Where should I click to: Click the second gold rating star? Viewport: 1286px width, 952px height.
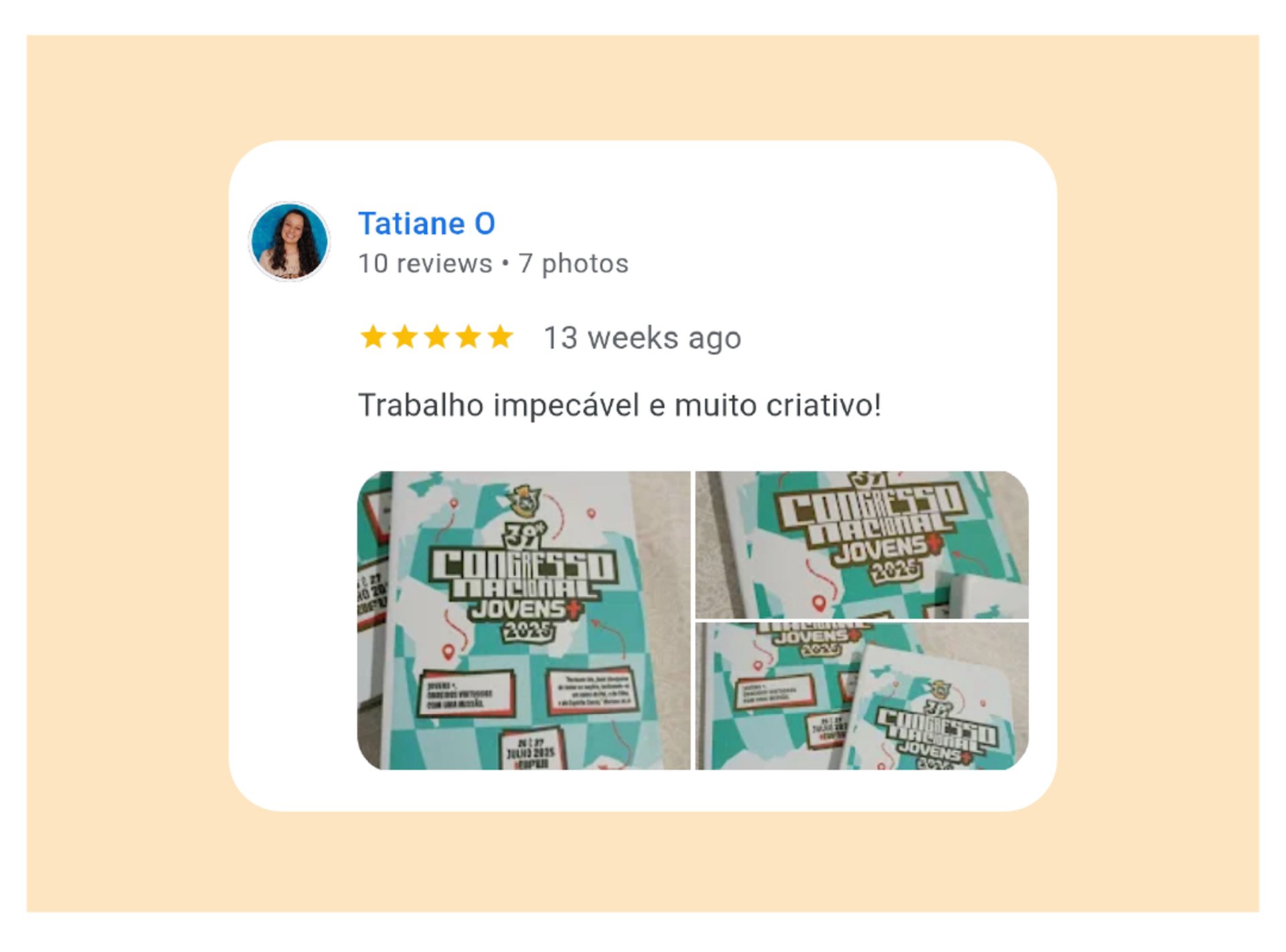[x=405, y=337]
